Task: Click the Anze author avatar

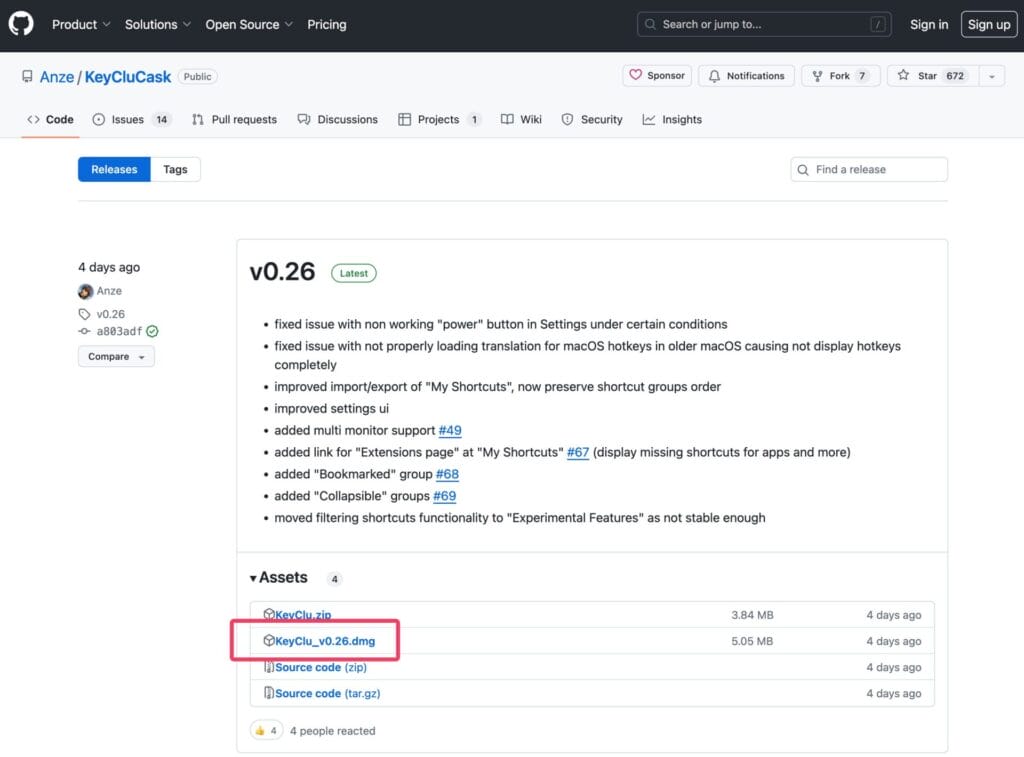Action: [x=85, y=291]
